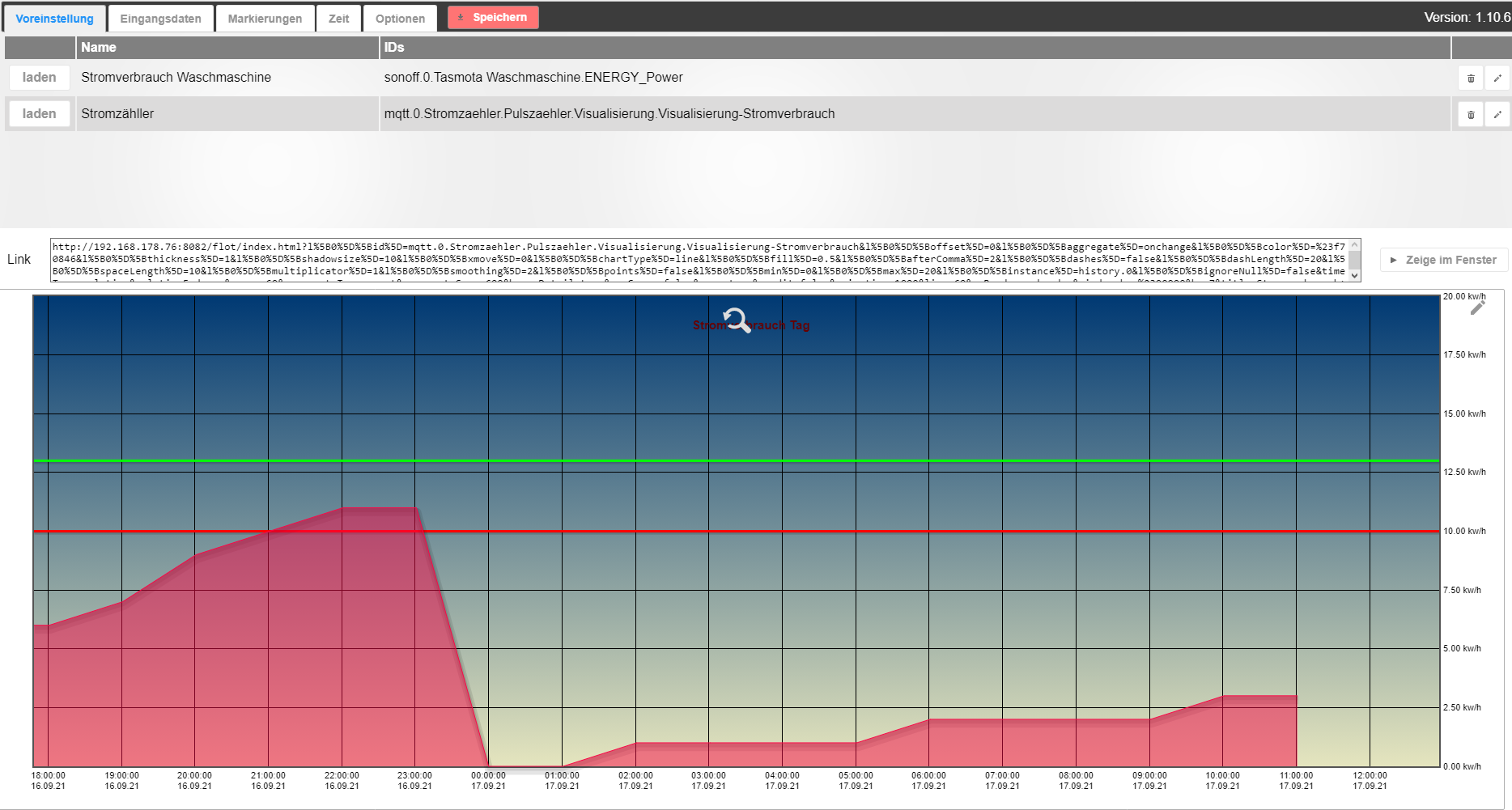Switch to the Zeit tab
1512x810 pixels.
[x=338, y=18]
